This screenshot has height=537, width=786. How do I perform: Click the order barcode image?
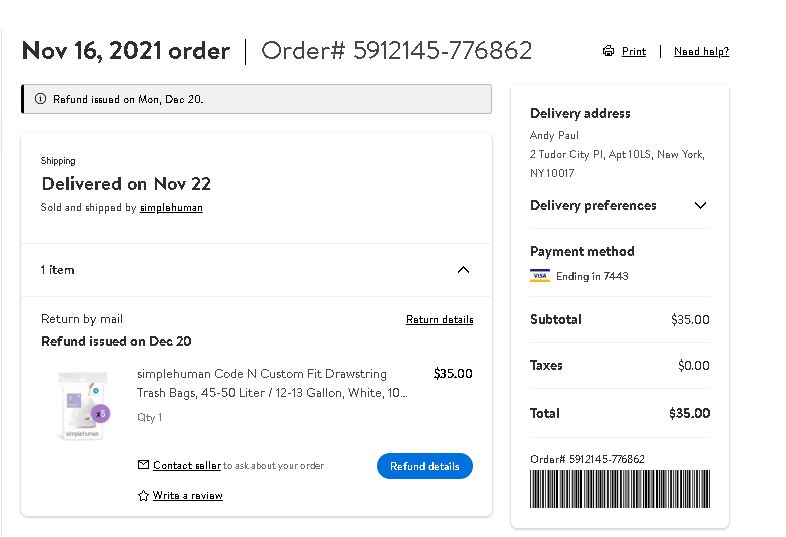[x=620, y=489]
